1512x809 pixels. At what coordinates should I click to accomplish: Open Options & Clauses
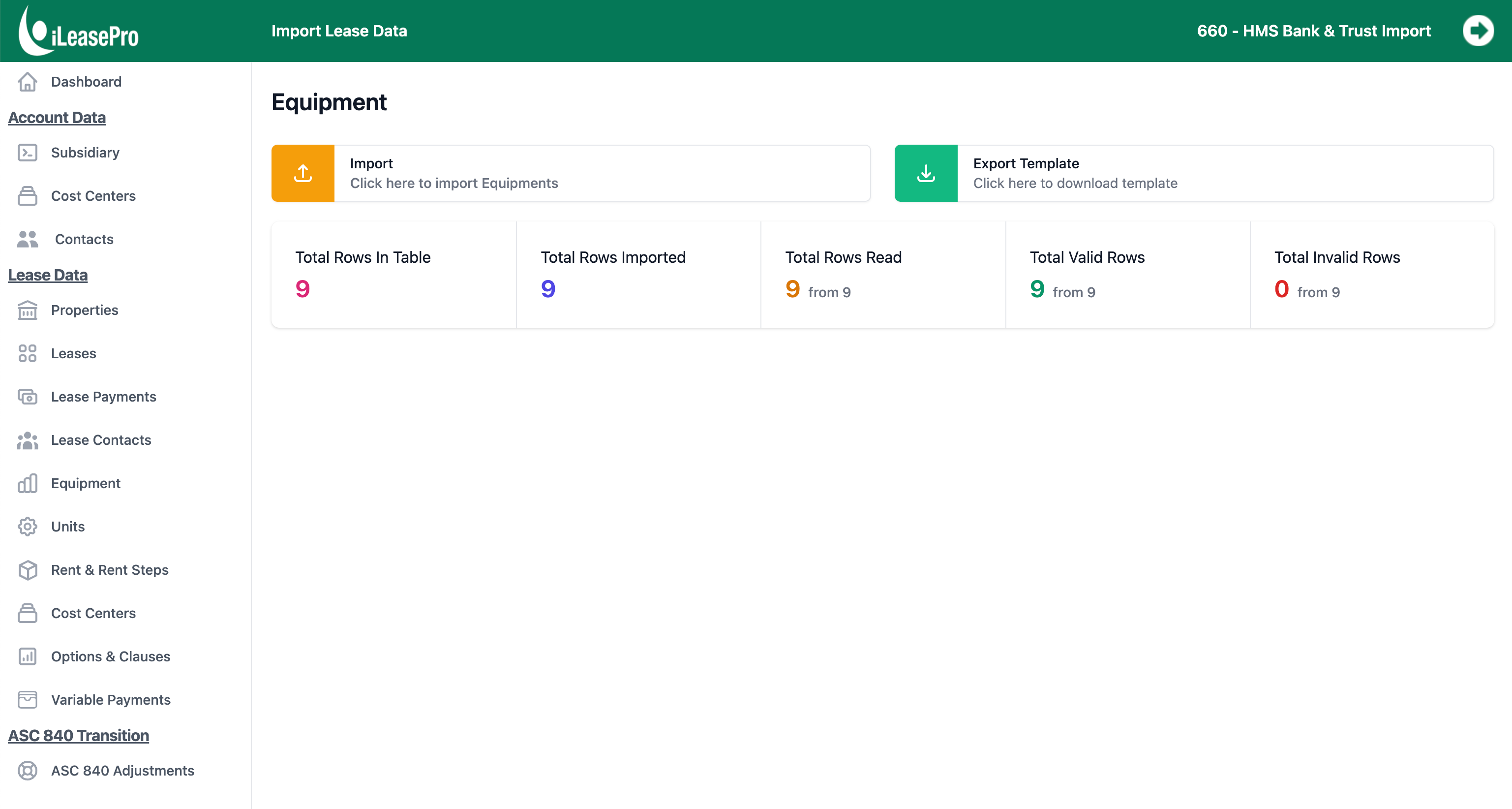[110, 656]
